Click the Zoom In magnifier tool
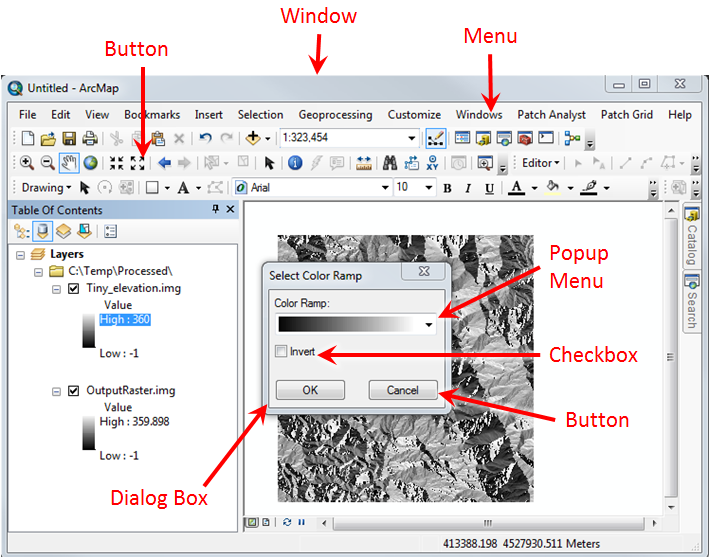Image resolution: width=710 pixels, height=557 pixels. pyautogui.click(x=27, y=162)
